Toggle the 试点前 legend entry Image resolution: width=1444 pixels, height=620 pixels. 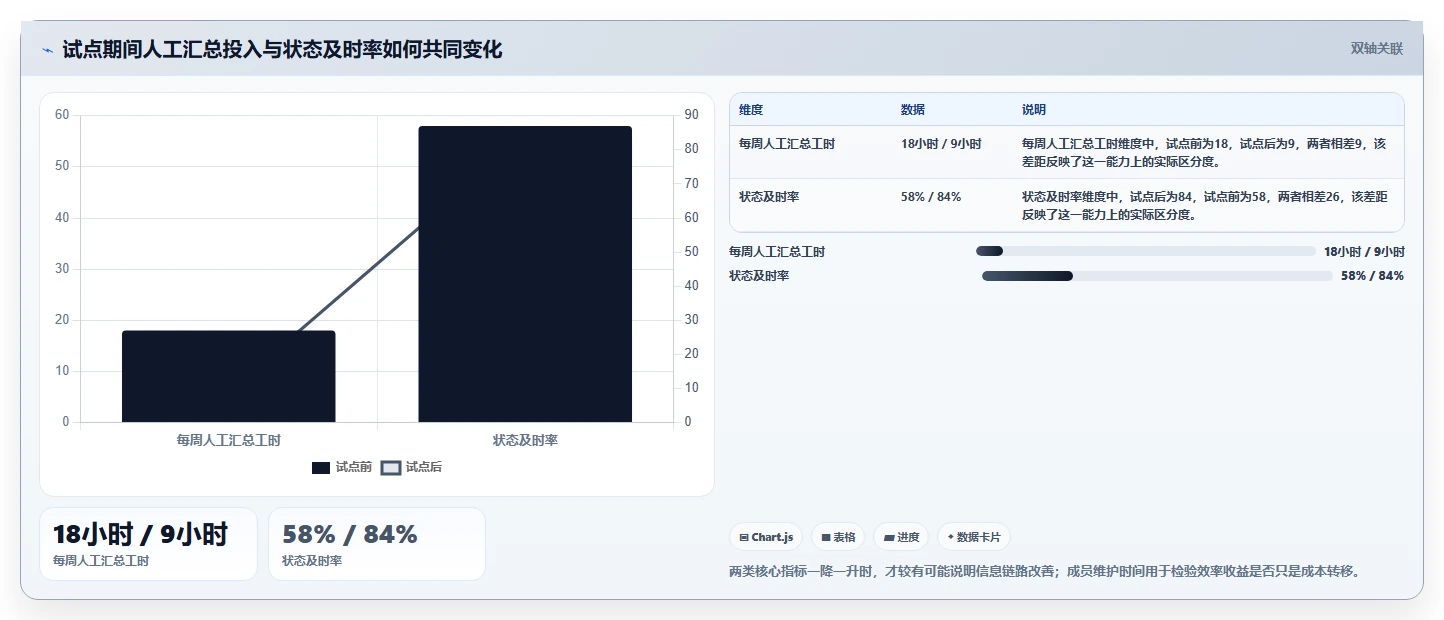click(342, 467)
